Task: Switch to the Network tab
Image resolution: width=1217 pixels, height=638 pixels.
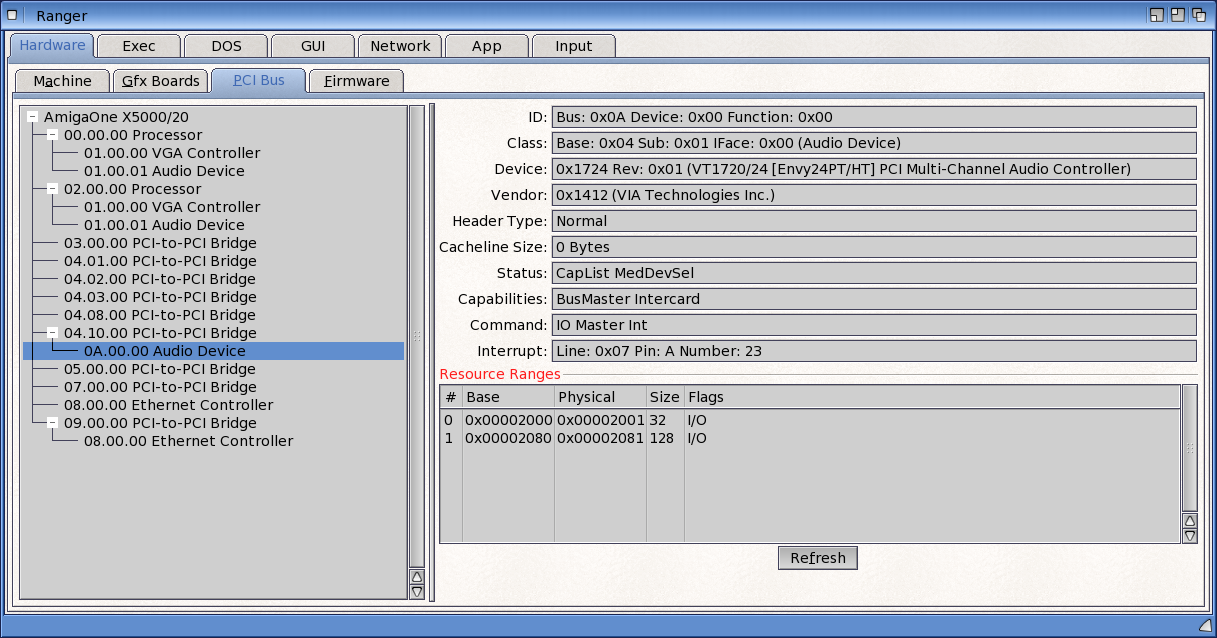Action: click(x=400, y=46)
